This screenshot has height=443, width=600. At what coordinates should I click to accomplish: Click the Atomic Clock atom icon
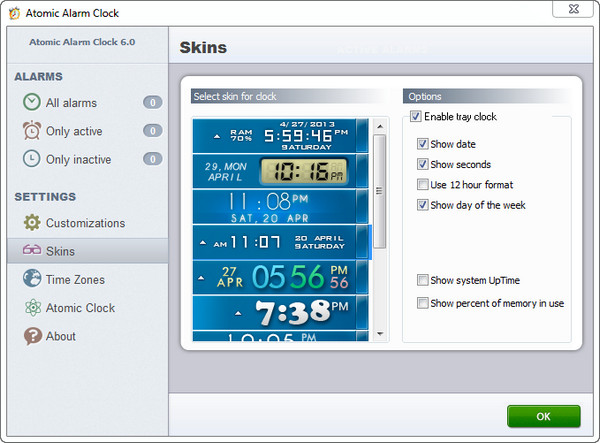pyautogui.click(x=32, y=308)
